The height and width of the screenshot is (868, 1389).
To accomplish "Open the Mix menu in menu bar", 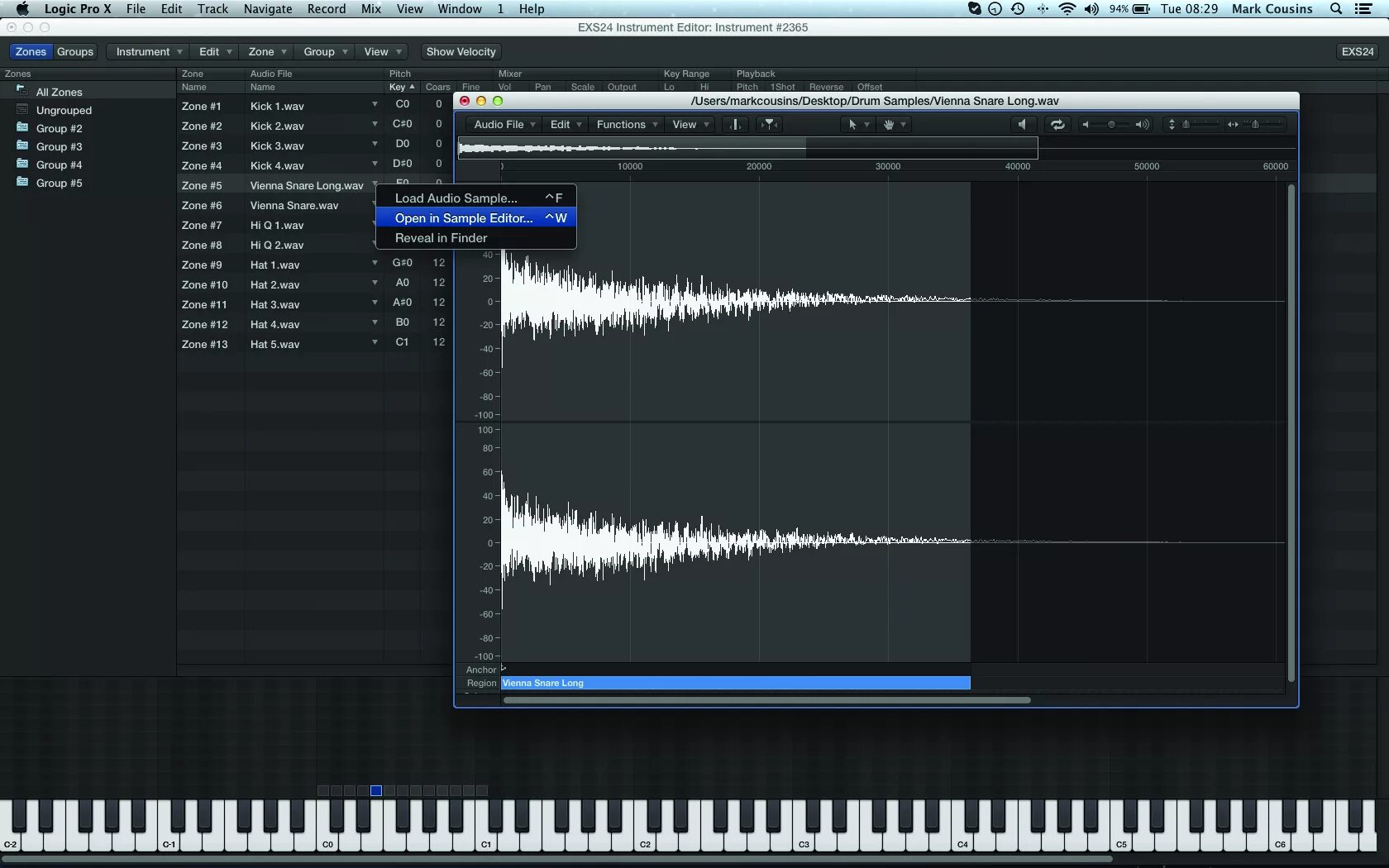I will [371, 9].
